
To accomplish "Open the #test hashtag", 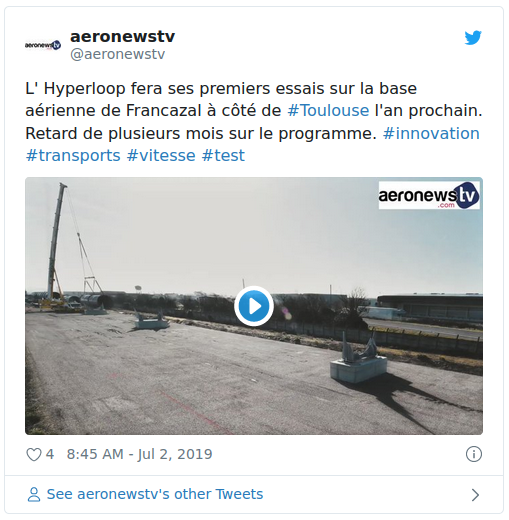I will click(x=223, y=156).
